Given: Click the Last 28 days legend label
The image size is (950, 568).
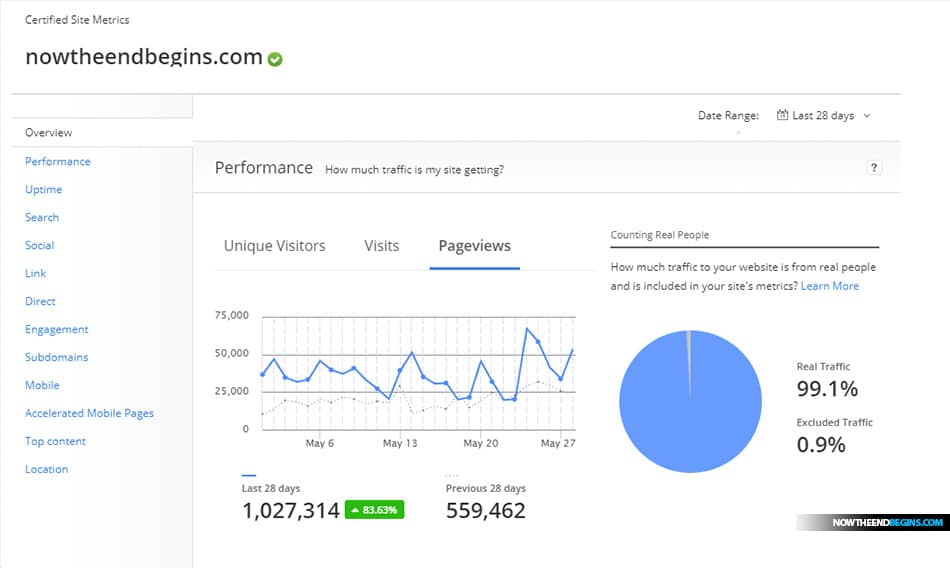Looking at the screenshot, I should coord(271,488).
